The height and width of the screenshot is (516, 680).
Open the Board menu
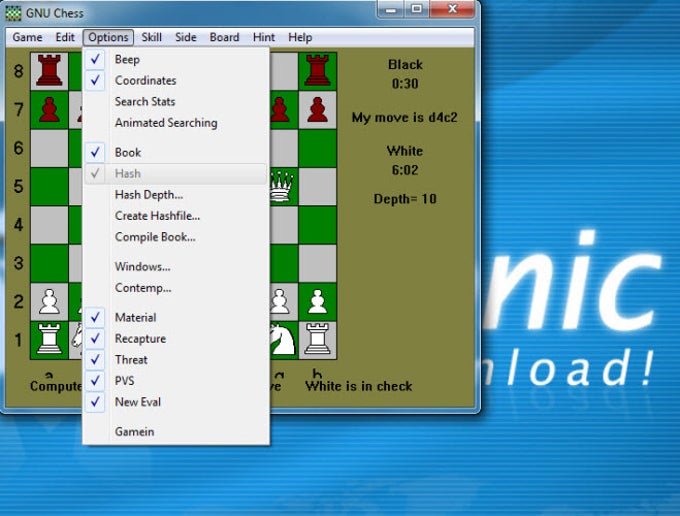click(224, 37)
